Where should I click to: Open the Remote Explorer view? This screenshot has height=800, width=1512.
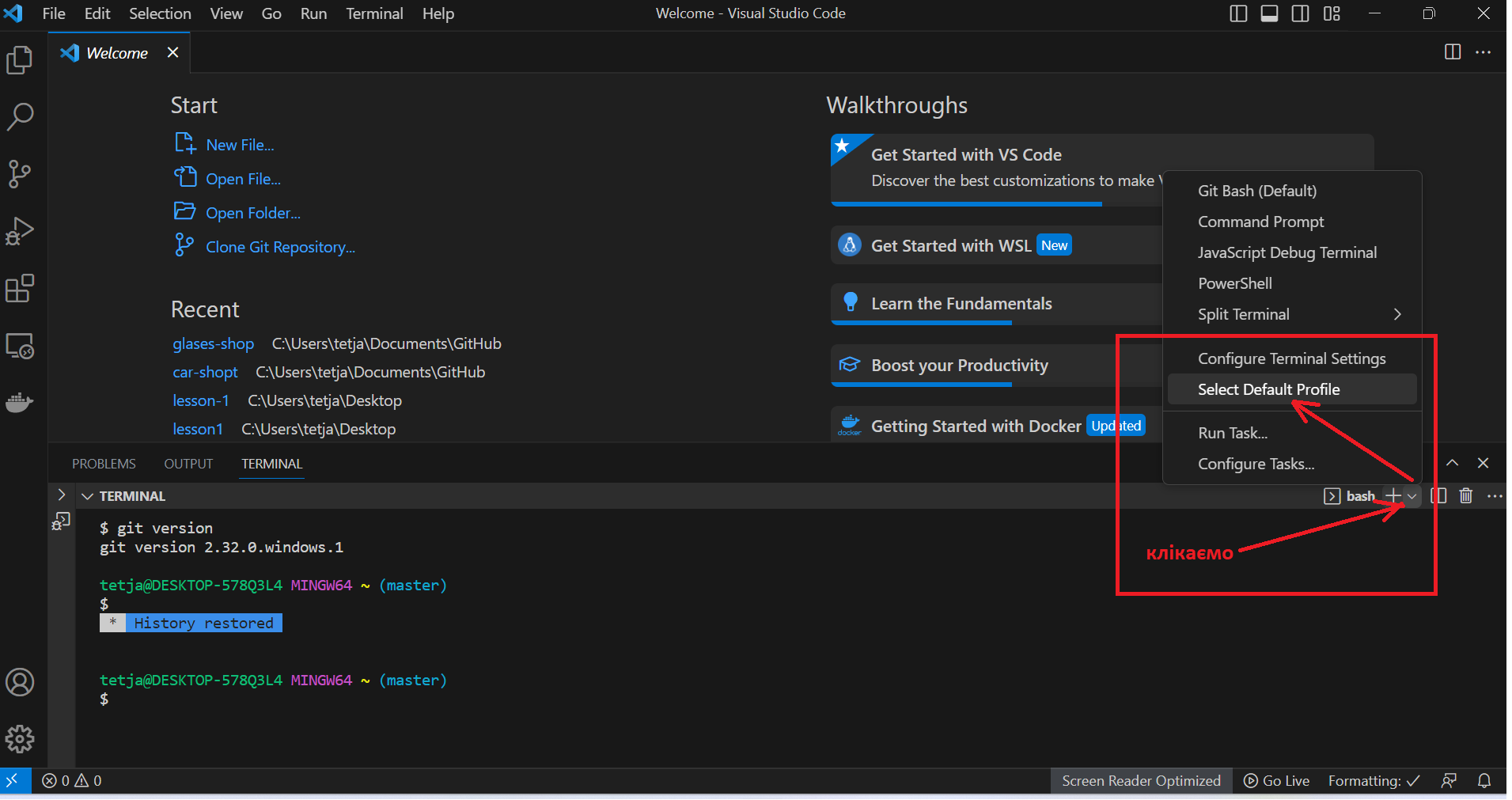pyautogui.click(x=20, y=346)
